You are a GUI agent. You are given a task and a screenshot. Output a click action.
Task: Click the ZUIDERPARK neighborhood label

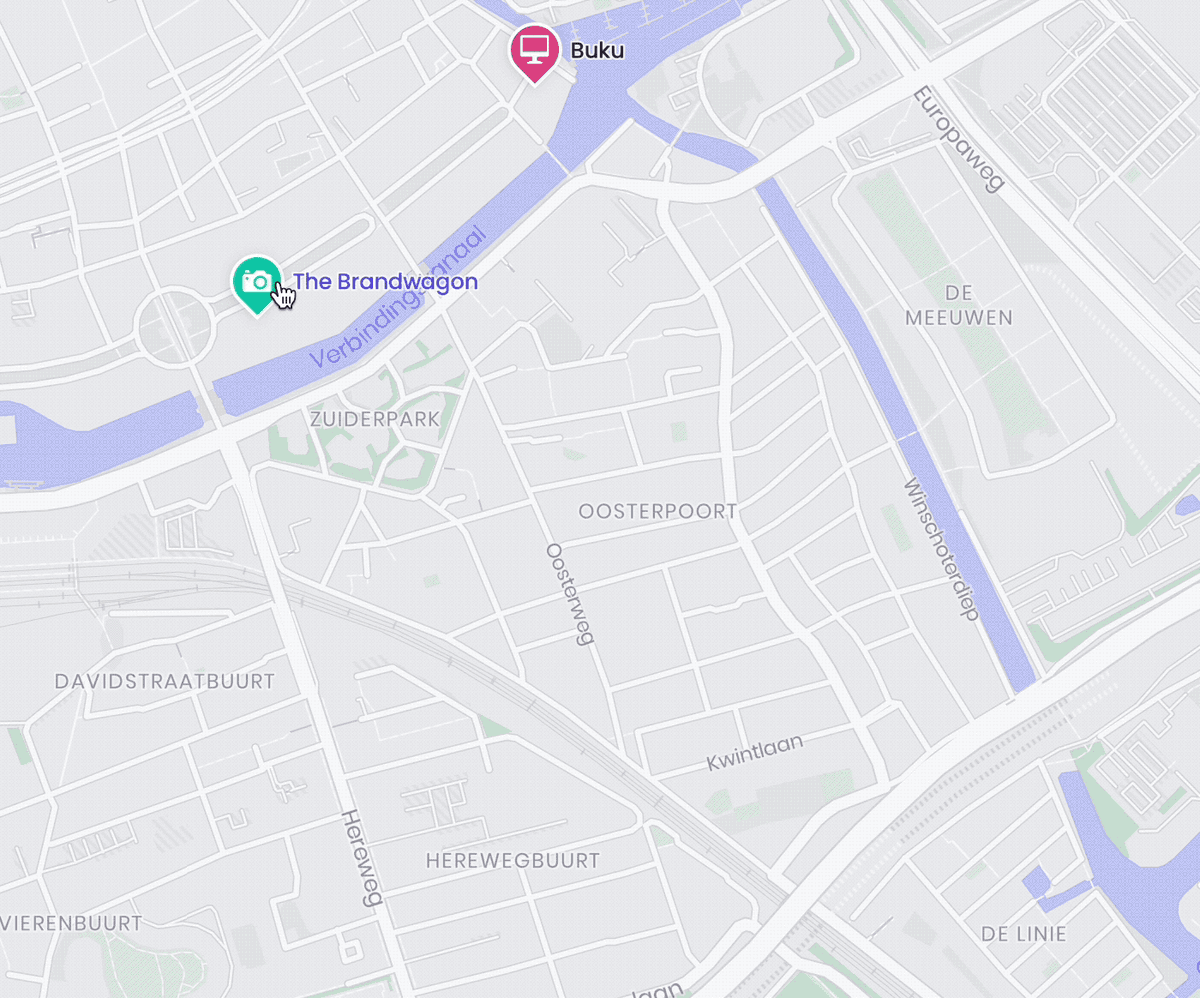[375, 419]
